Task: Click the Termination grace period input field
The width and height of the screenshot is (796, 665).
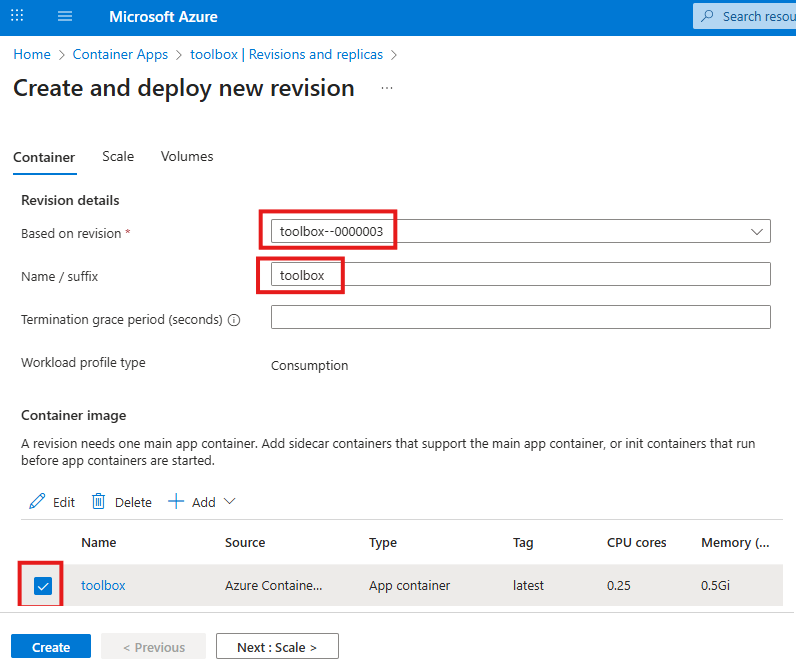Action: pos(520,317)
